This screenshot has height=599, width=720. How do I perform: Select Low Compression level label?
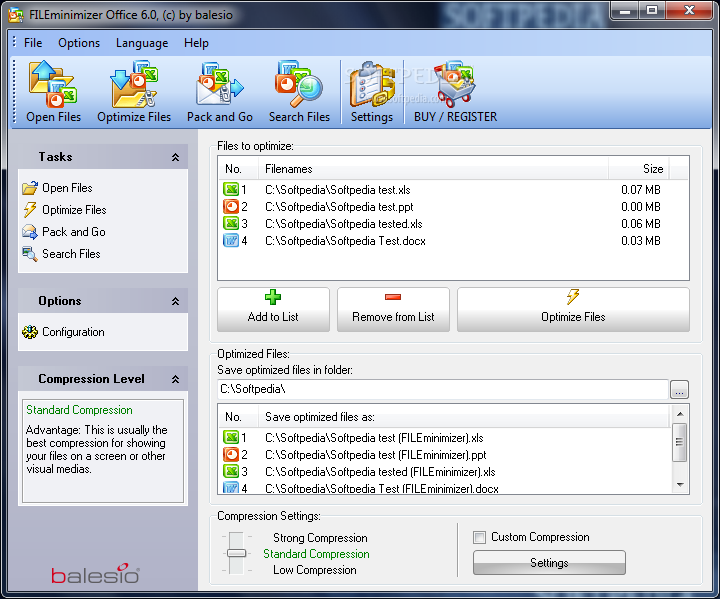coord(315,570)
